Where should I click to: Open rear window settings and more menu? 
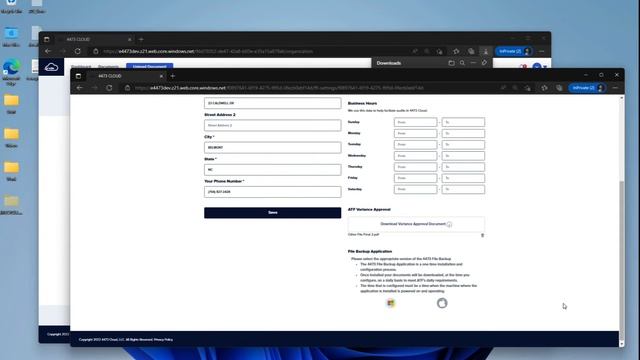click(x=542, y=51)
